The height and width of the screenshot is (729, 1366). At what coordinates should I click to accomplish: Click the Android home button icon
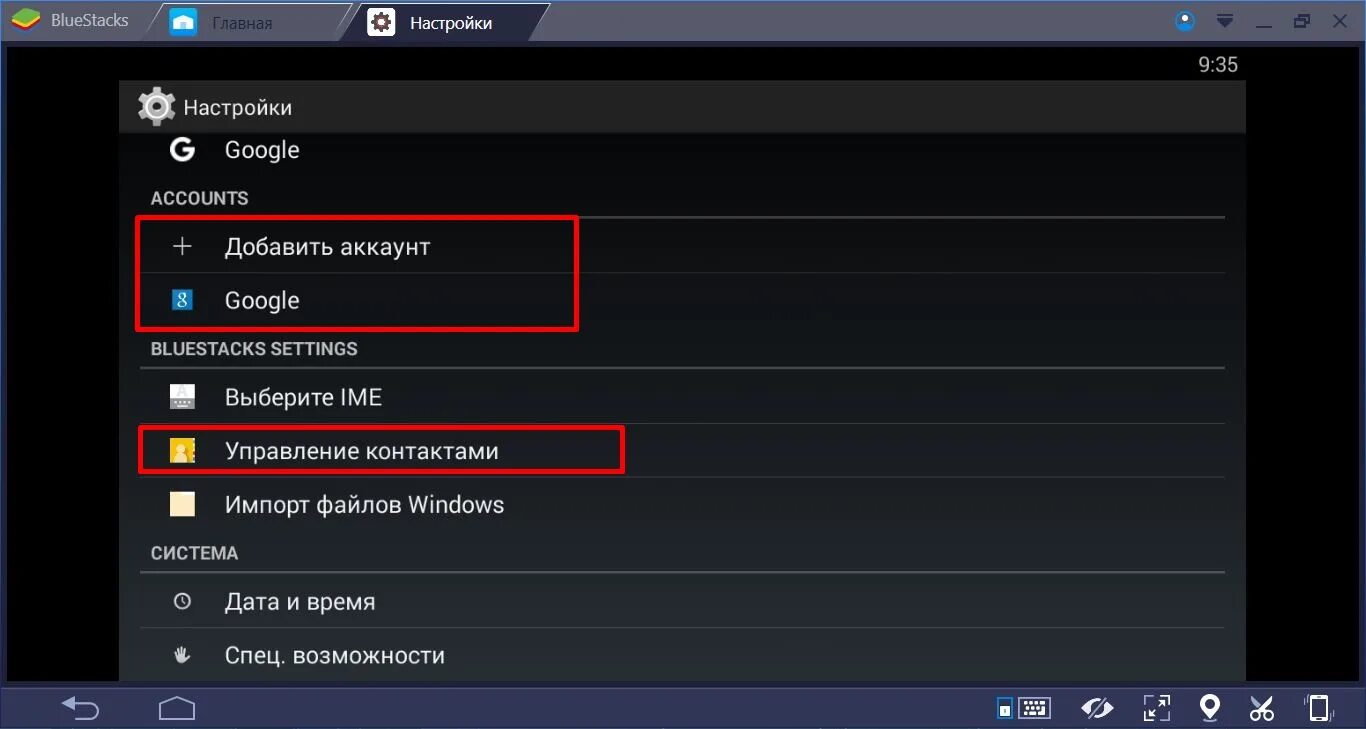coord(177,709)
